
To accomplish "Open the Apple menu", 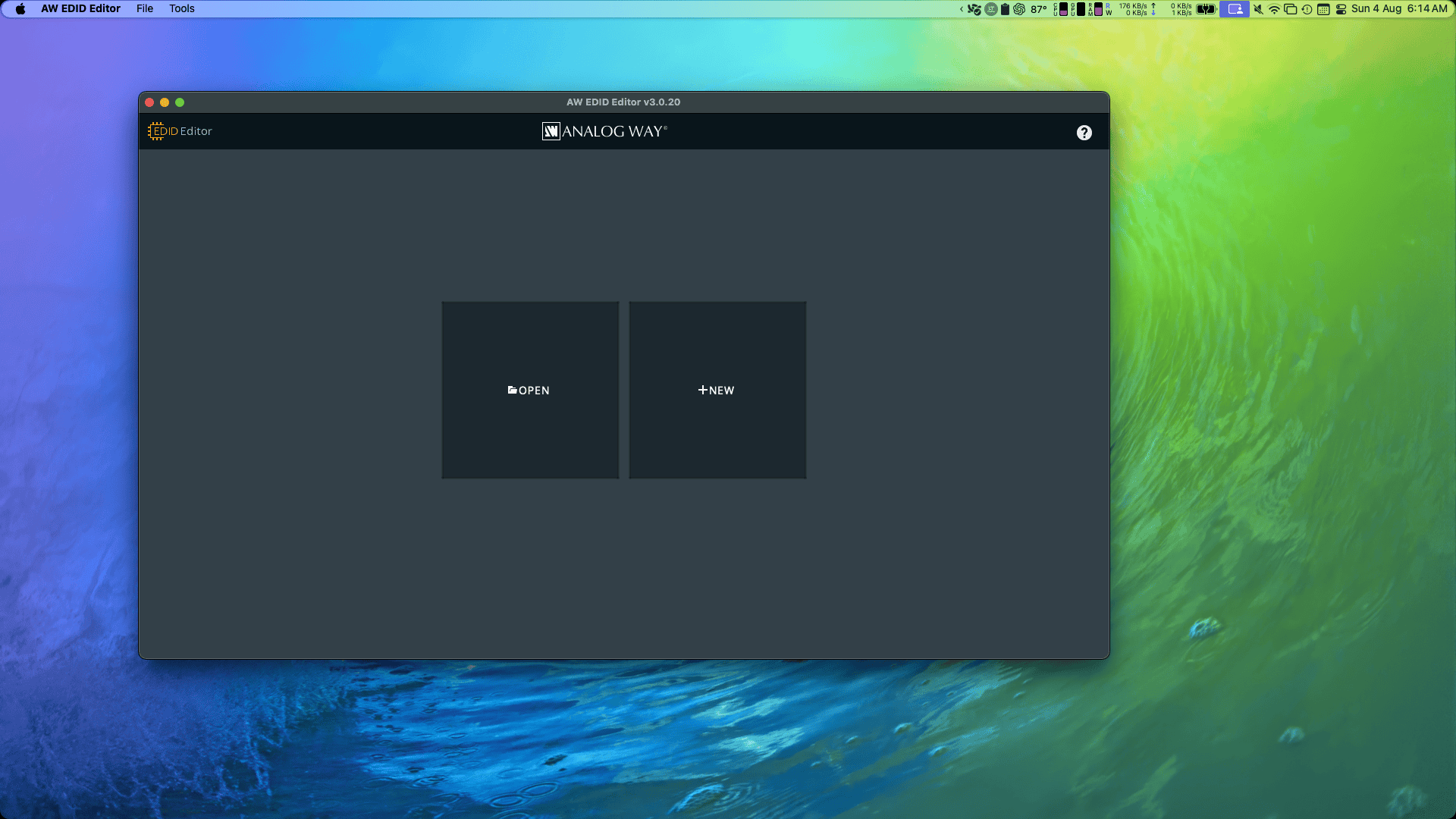I will coord(20,8).
